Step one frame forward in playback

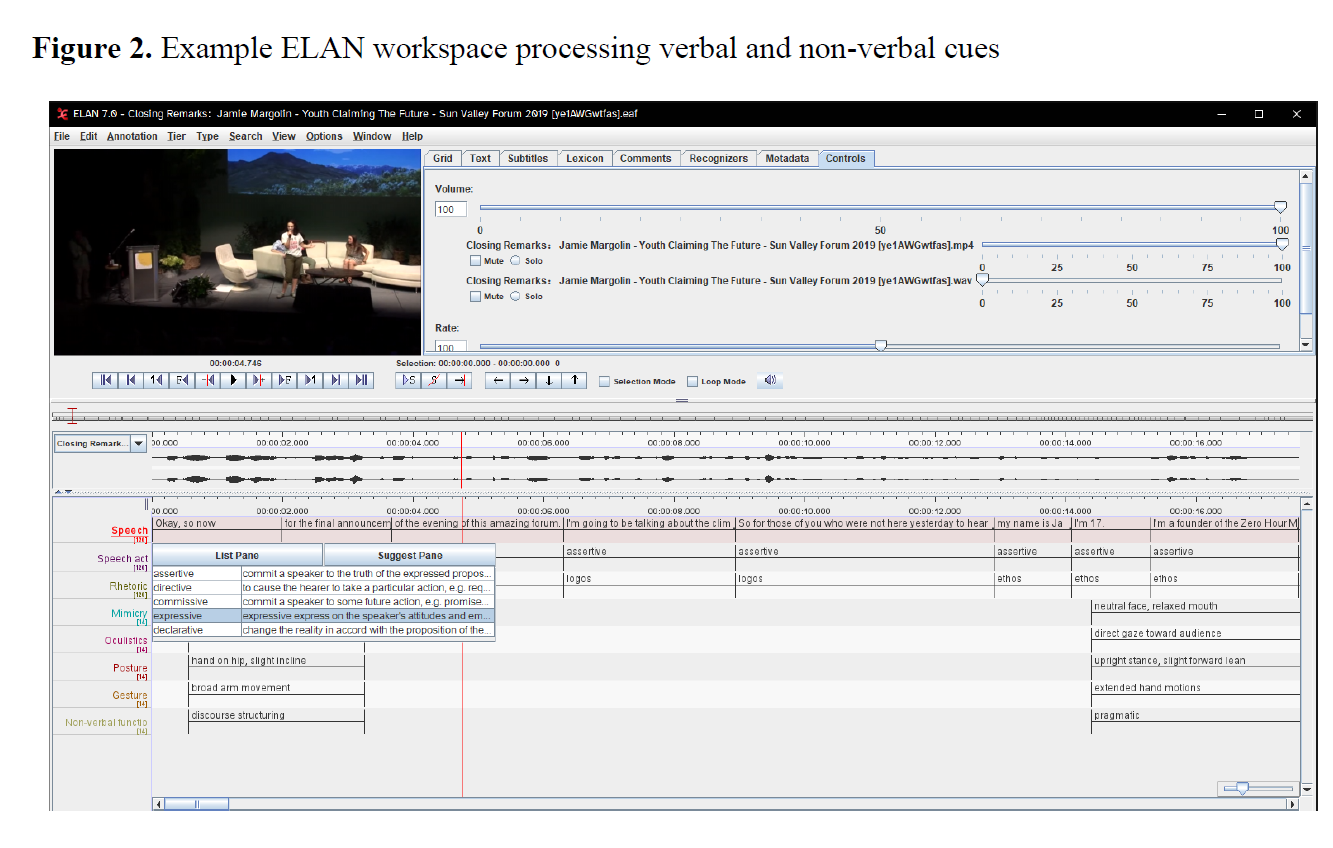tap(285, 380)
